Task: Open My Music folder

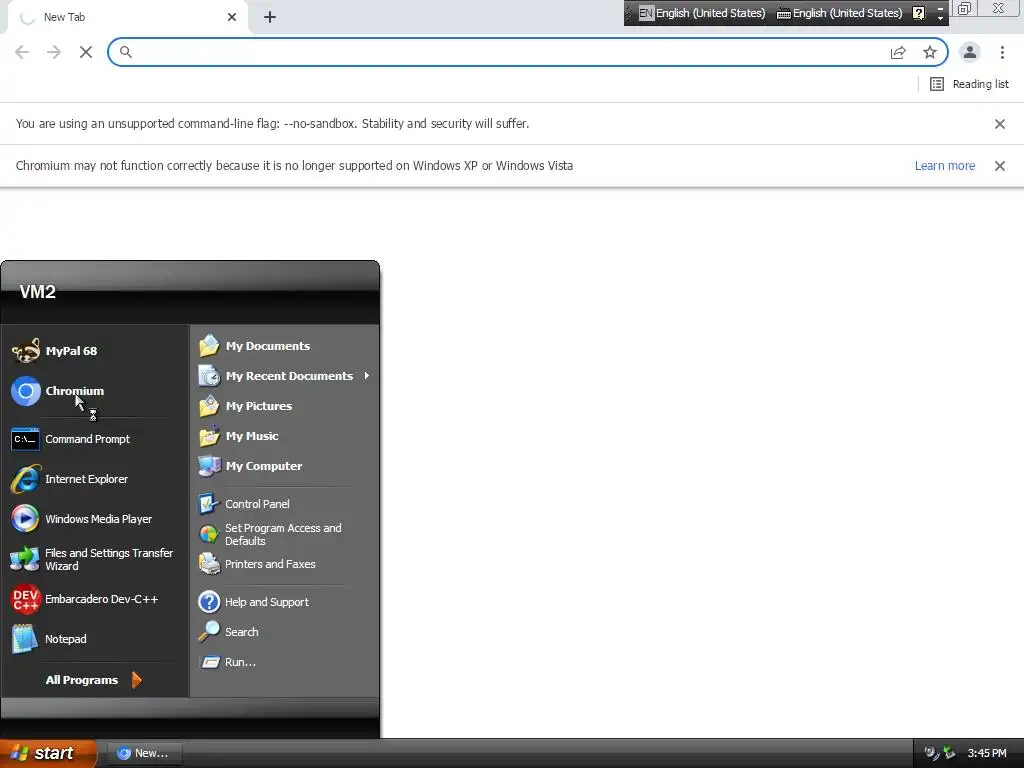Action: click(x=284, y=436)
